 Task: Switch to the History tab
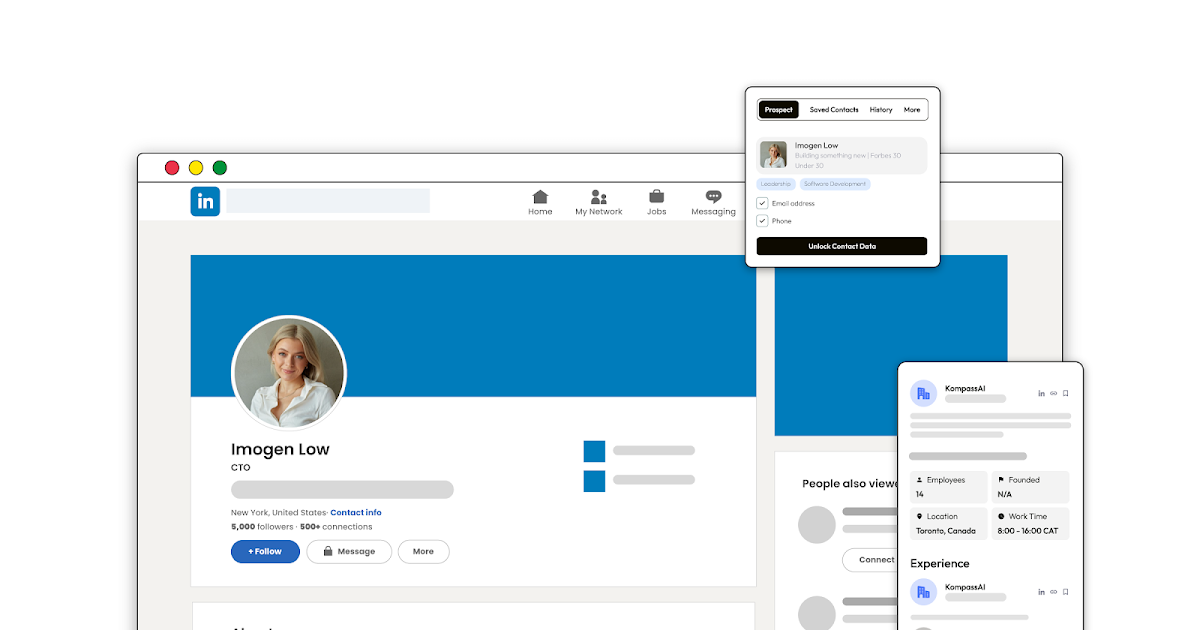click(x=881, y=110)
